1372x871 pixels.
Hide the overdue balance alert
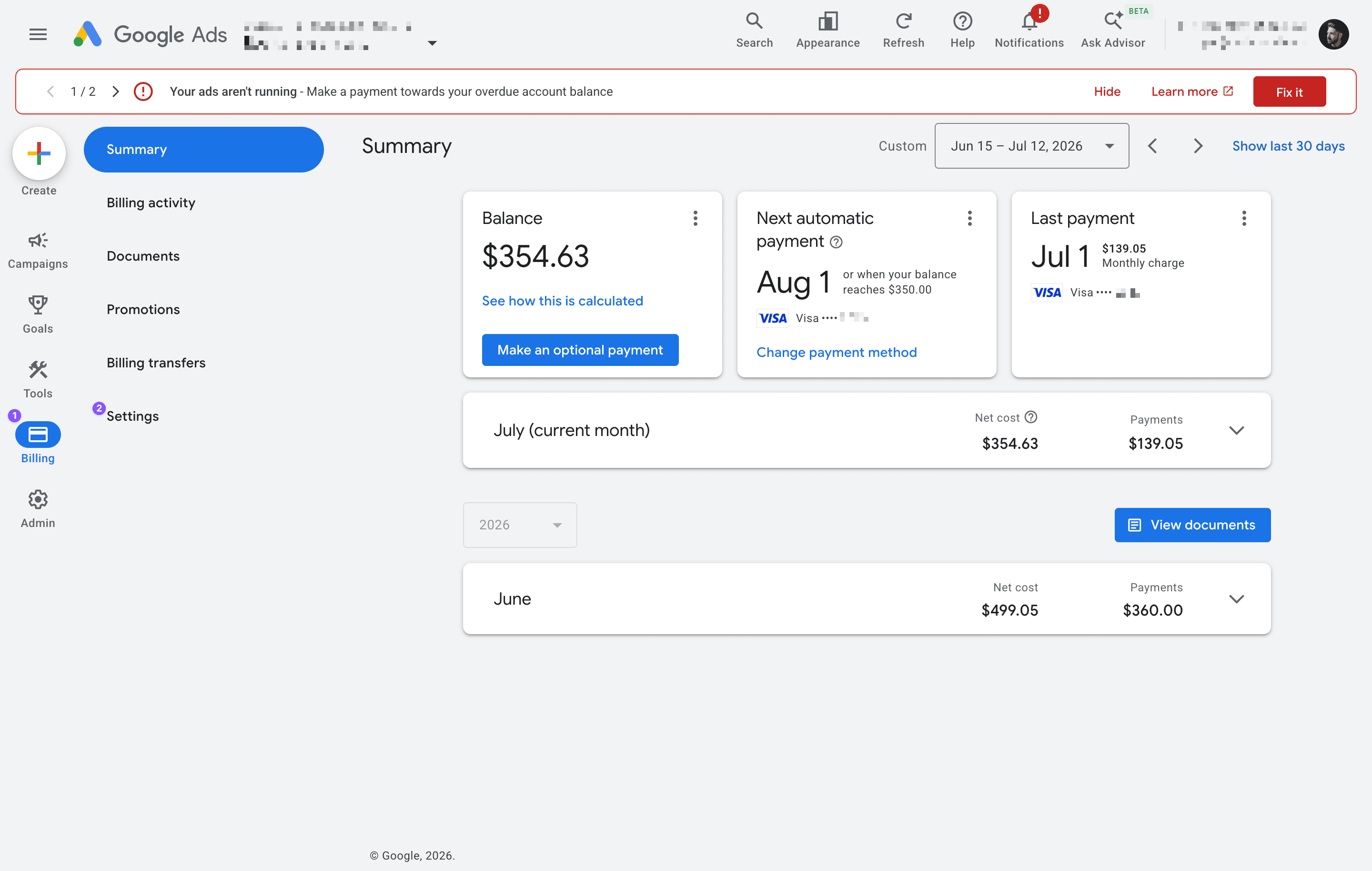1107,92
